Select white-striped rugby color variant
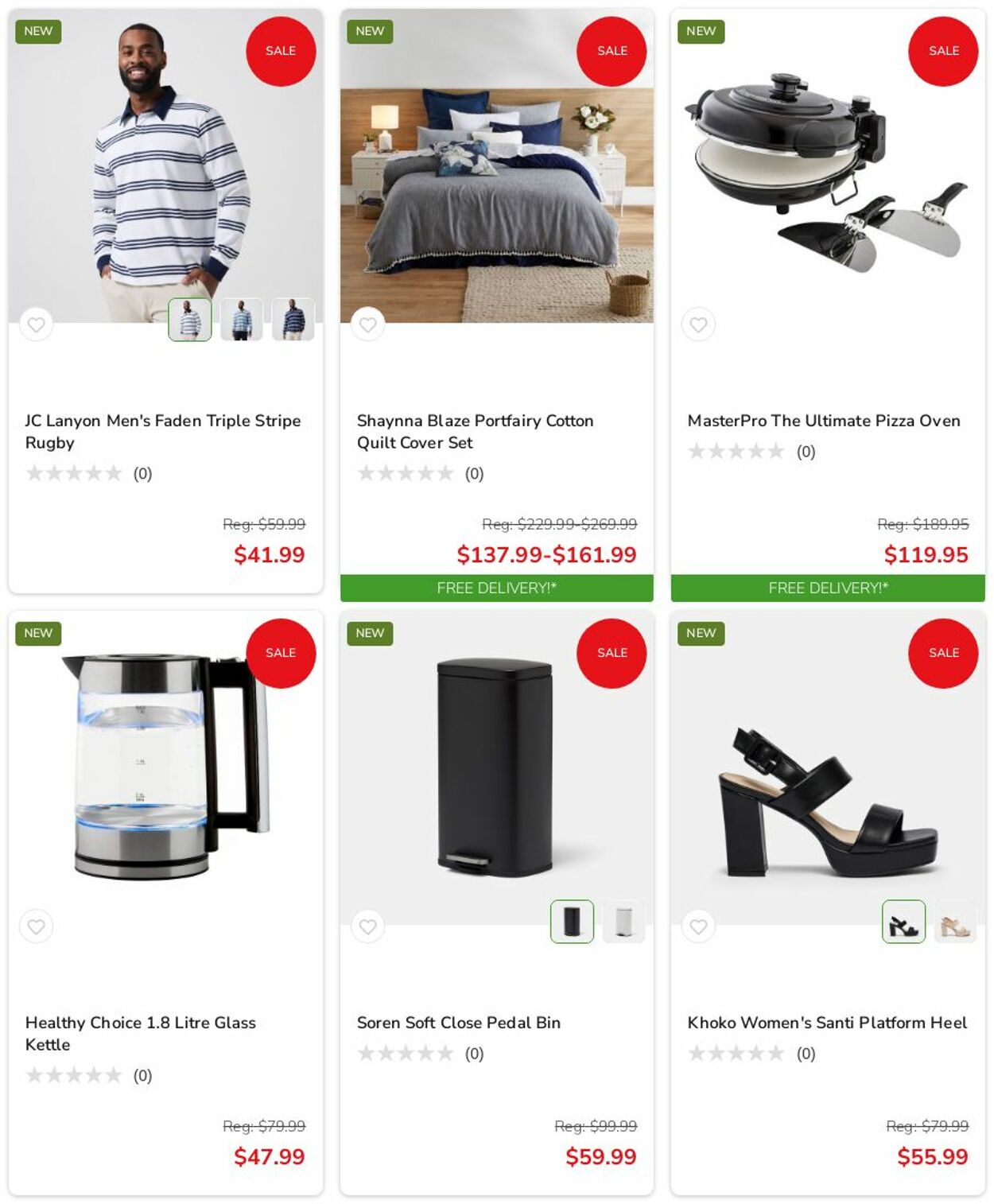The width and height of the screenshot is (994, 1204). tap(190, 320)
